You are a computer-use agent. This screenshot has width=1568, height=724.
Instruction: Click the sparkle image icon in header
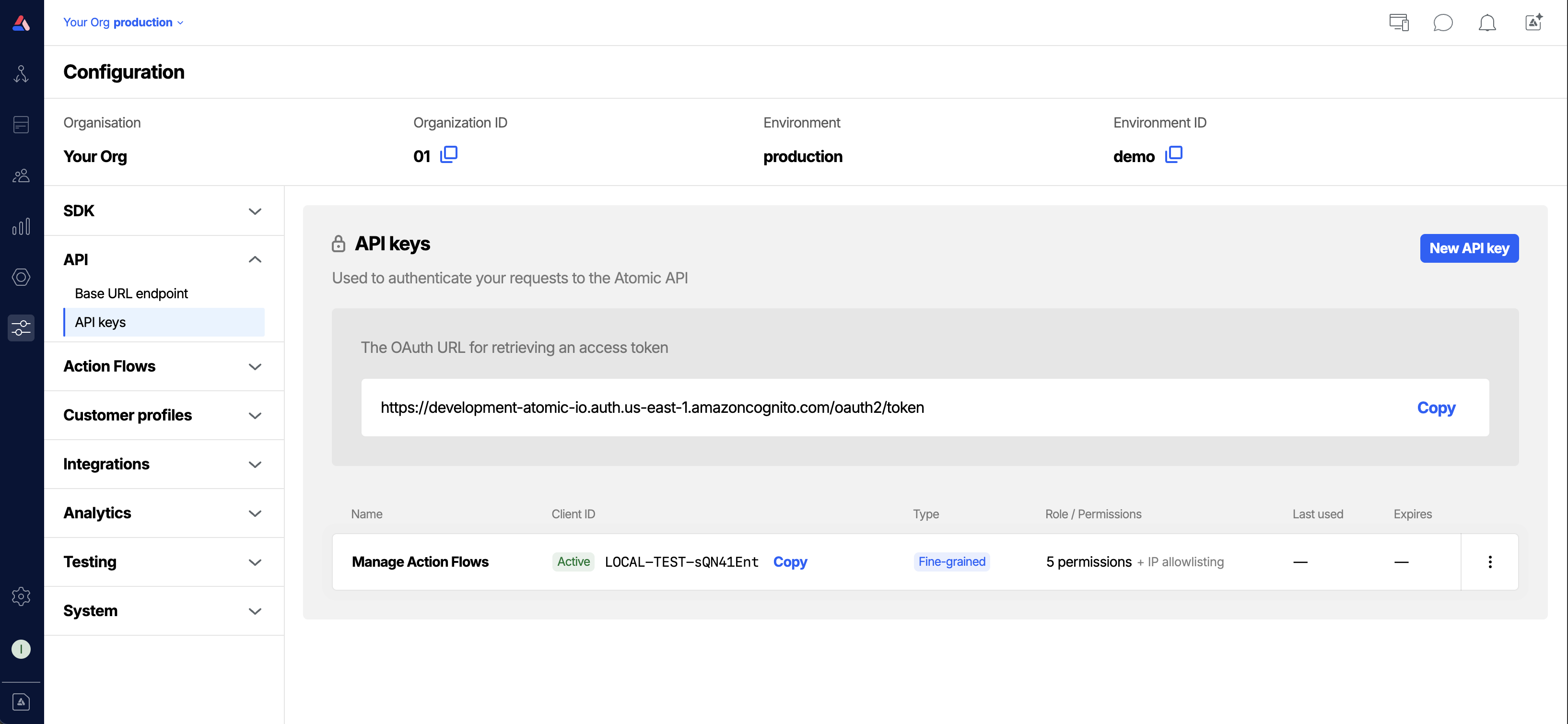(x=1533, y=23)
